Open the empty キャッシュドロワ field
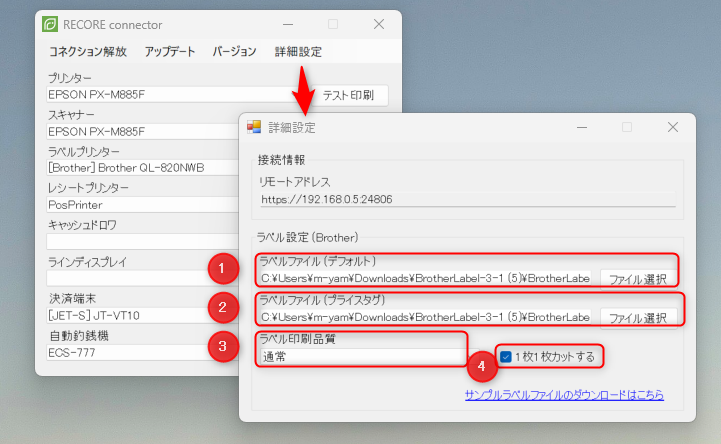721x444 pixels. tap(143, 241)
